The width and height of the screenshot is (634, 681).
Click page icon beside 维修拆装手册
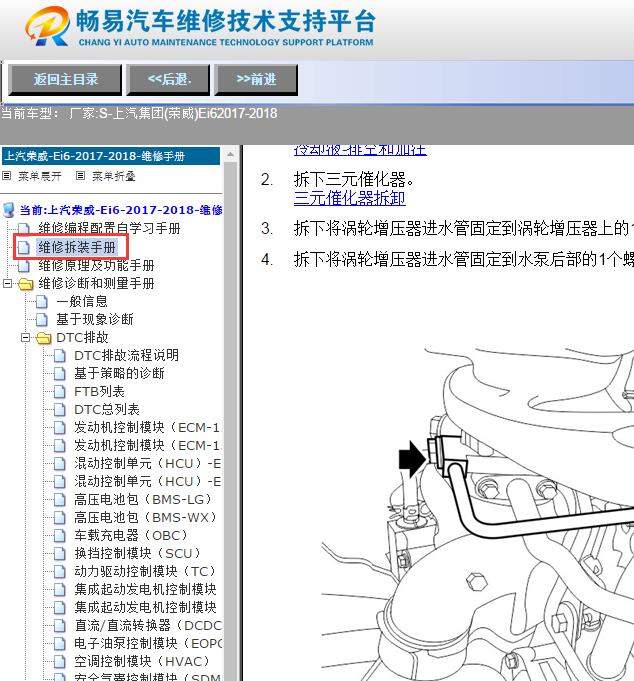point(24,248)
